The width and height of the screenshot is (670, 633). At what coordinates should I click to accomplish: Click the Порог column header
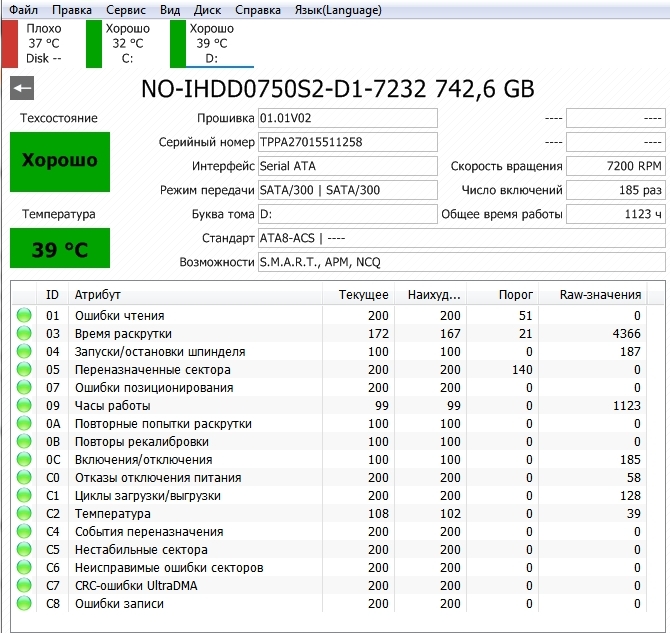point(502,294)
